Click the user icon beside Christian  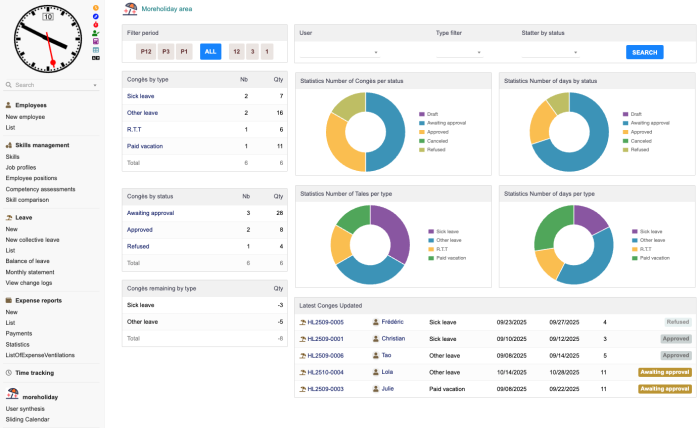click(x=376, y=339)
